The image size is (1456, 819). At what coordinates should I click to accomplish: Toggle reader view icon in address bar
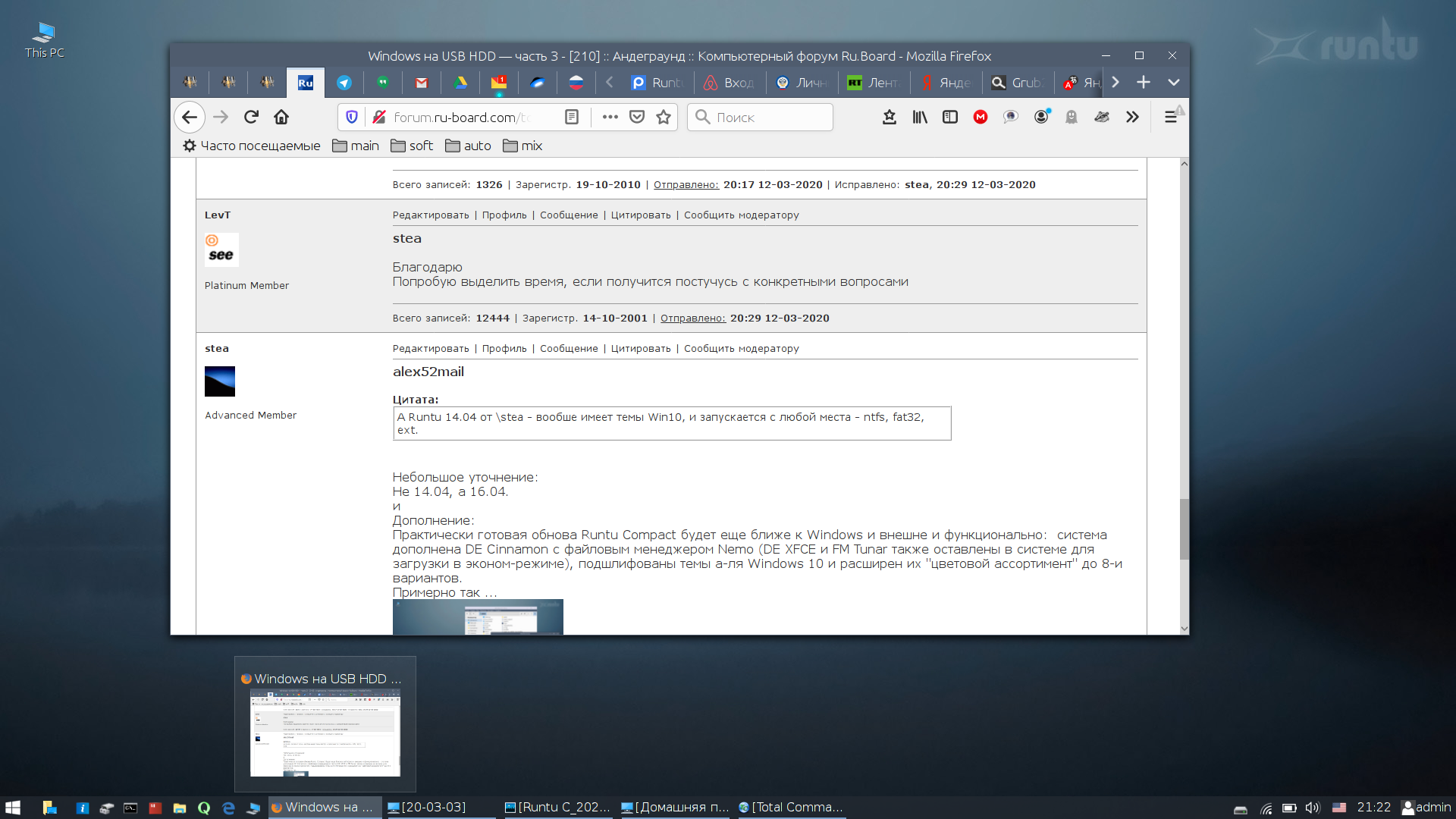(x=572, y=117)
